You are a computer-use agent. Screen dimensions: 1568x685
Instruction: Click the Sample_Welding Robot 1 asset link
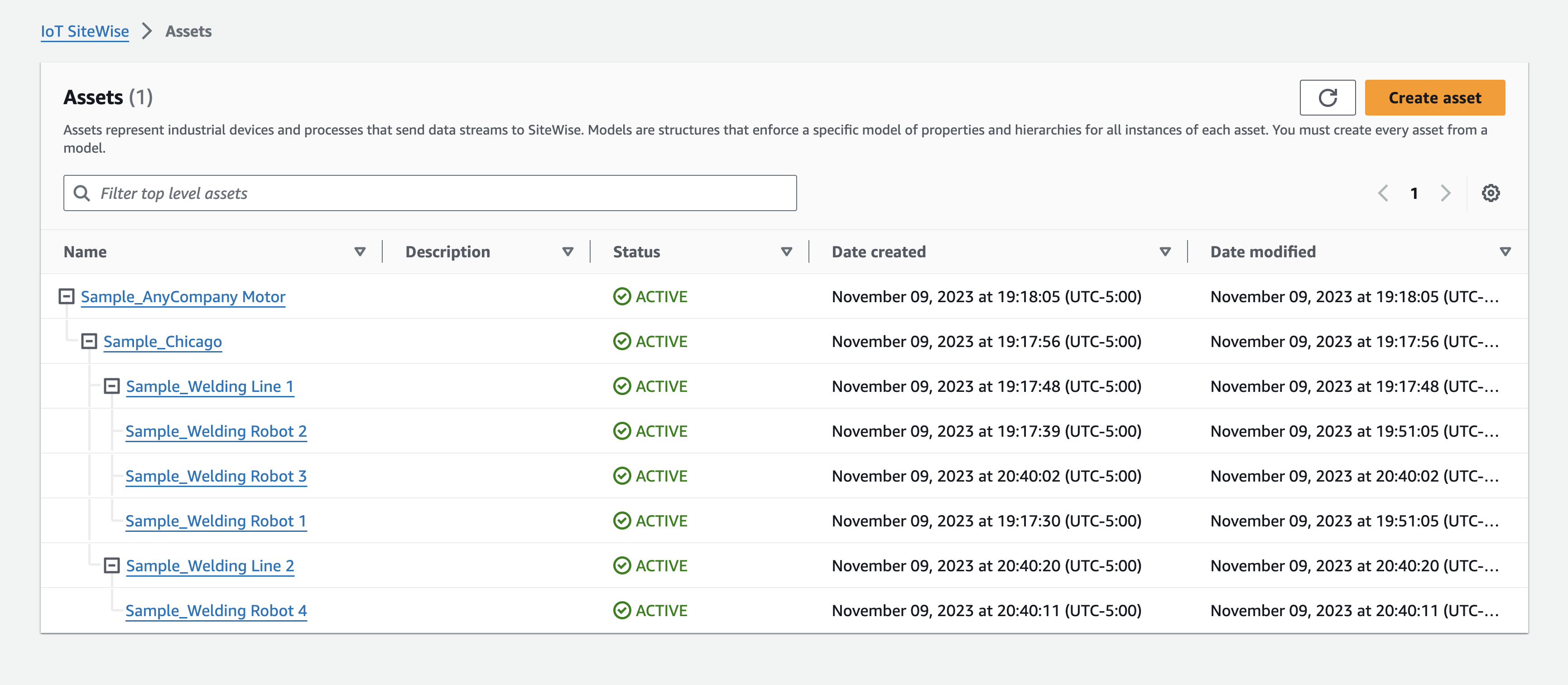pyautogui.click(x=216, y=520)
